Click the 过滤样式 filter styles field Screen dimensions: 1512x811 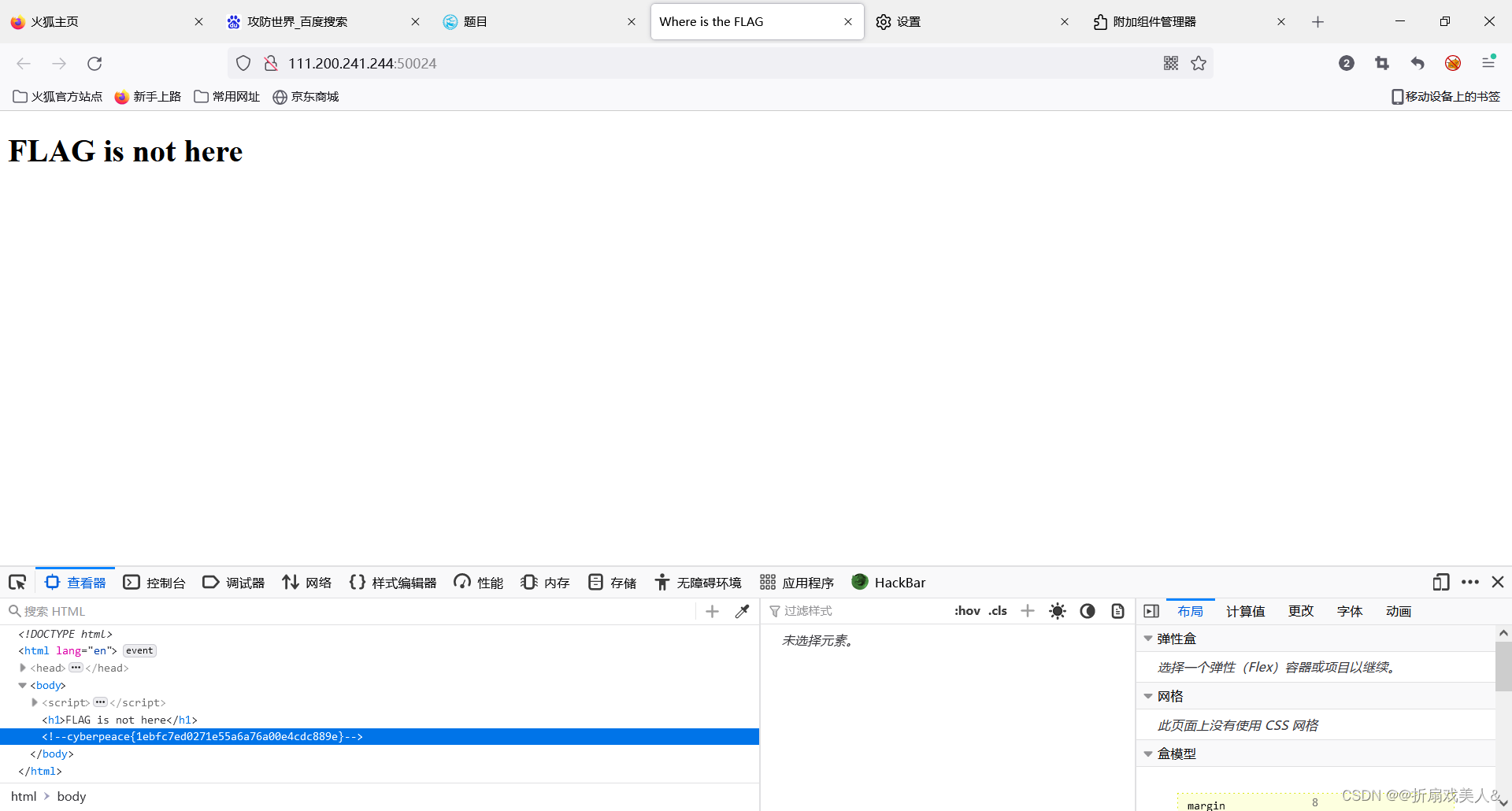click(854, 611)
